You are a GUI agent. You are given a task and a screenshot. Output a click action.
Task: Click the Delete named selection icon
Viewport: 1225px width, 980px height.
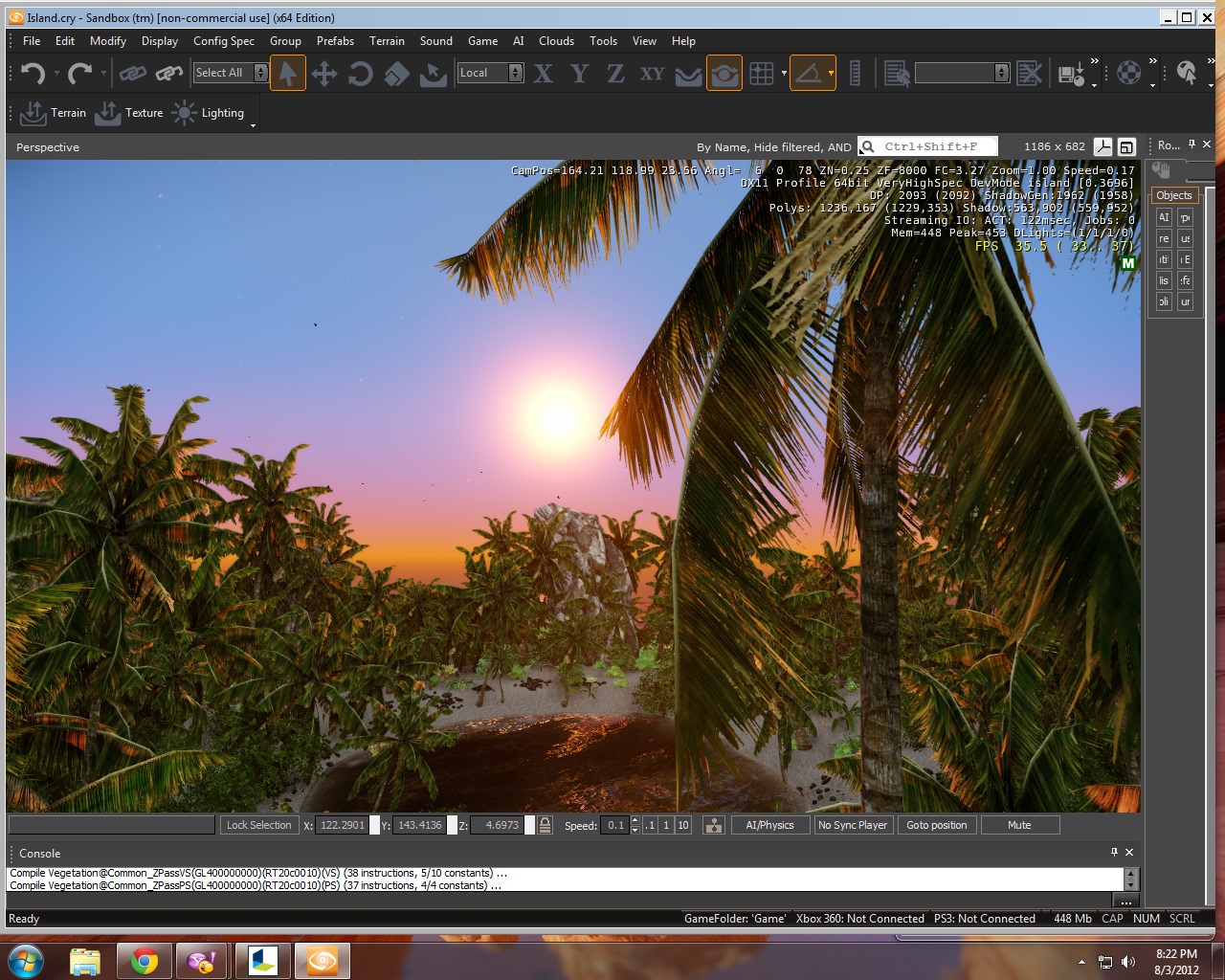[x=1029, y=73]
